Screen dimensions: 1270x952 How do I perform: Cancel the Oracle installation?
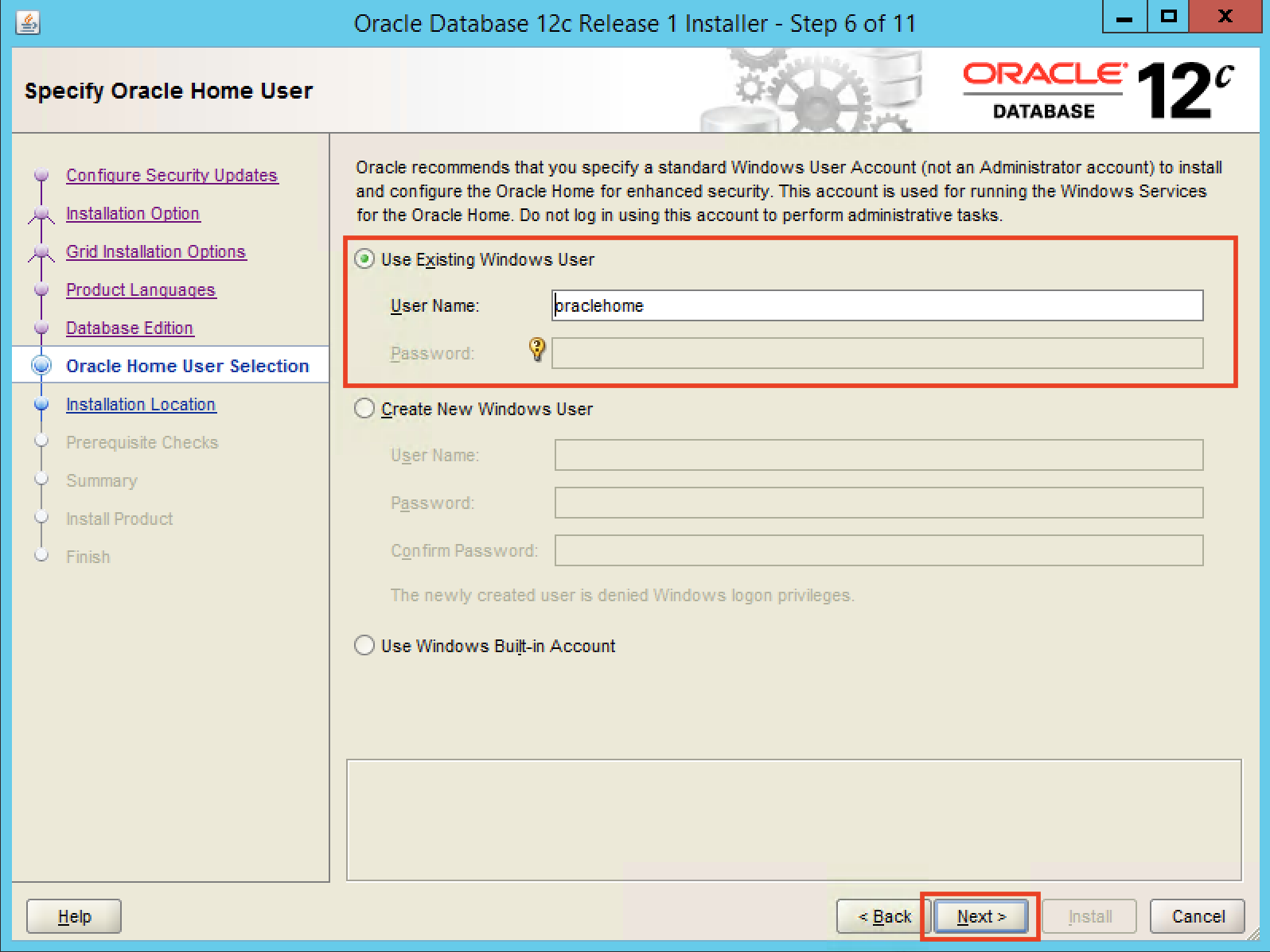click(1198, 916)
